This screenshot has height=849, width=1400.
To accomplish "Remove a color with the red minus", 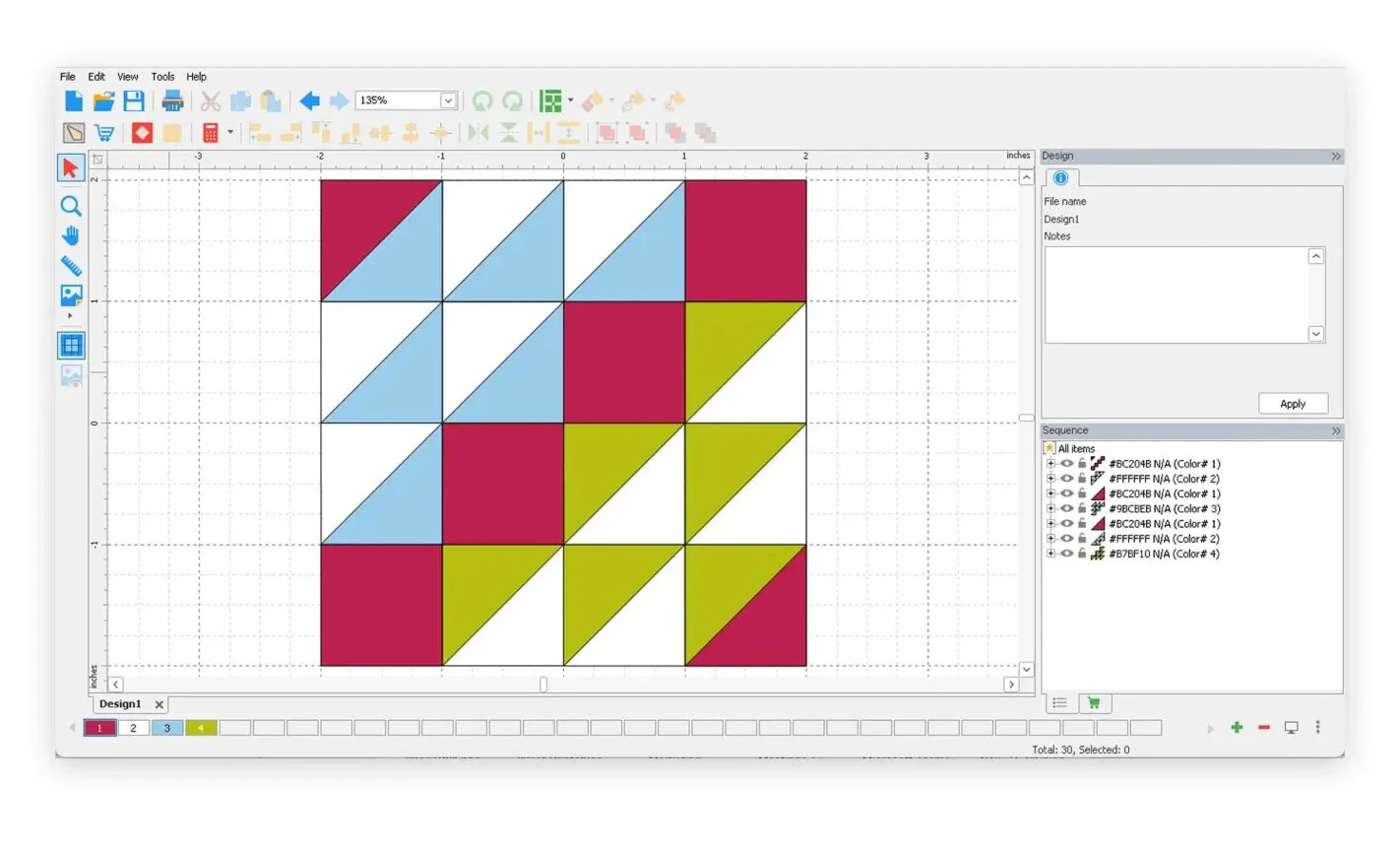I will point(1264,728).
